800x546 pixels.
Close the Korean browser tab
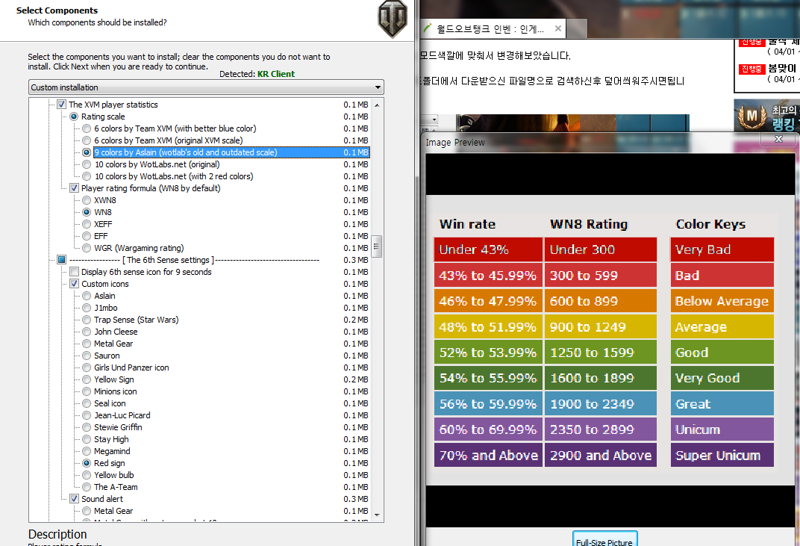point(558,29)
